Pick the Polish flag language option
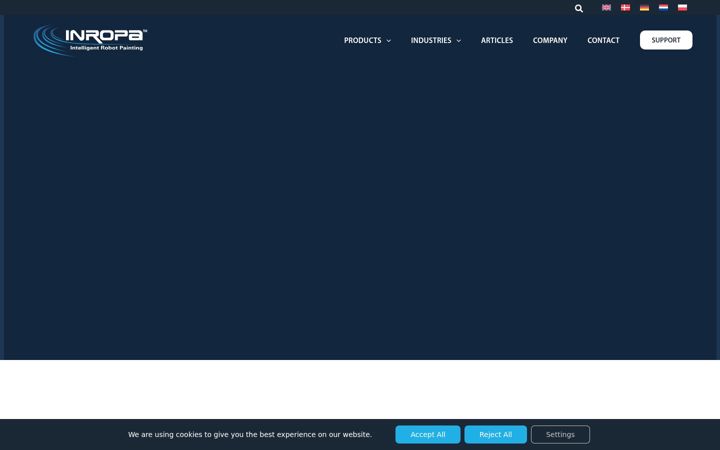Screen dimensions: 720x450 [x=682, y=7]
